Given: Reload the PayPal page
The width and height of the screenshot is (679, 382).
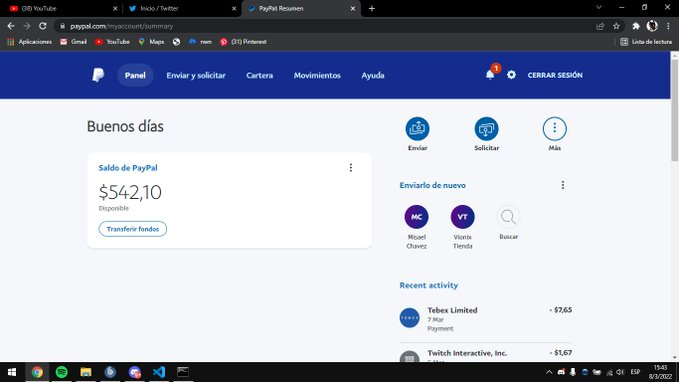Looking at the screenshot, I should [x=42, y=26].
